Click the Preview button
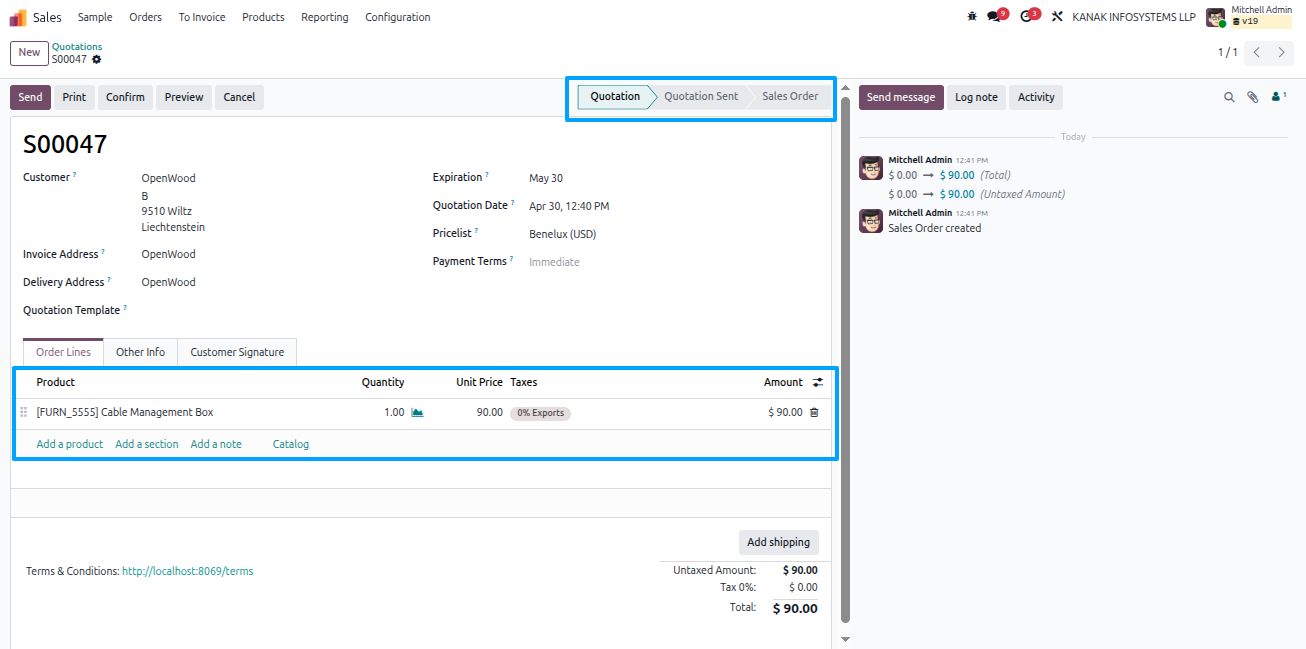The image size is (1306, 649). coord(184,97)
